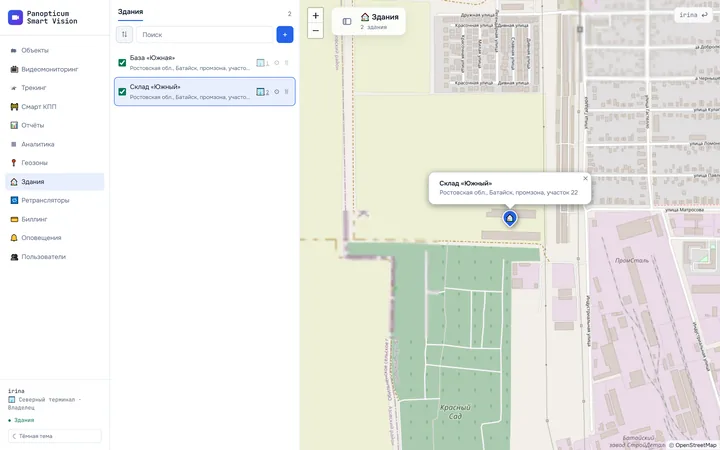The image size is (720, 450).
Task: Click the Склад «Южный» map marker
Action: click(x=510, y=218)
